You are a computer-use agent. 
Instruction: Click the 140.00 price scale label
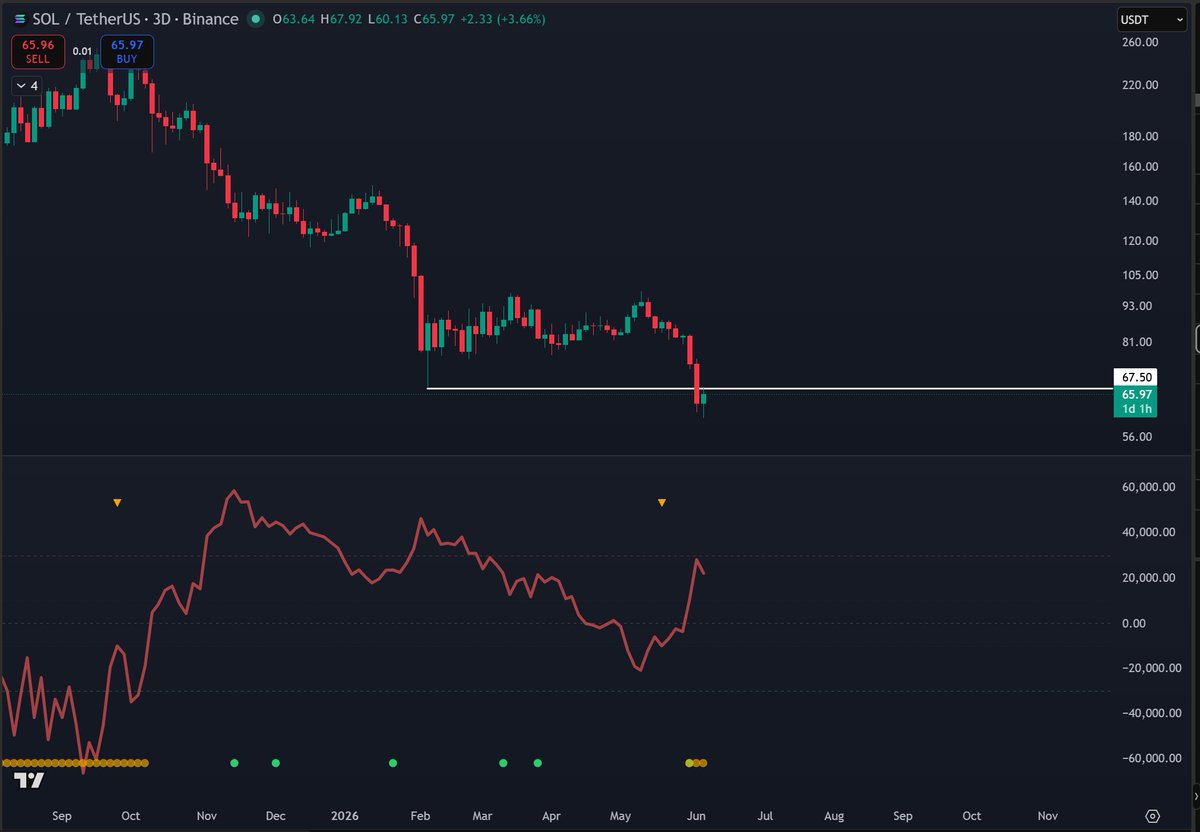coord(1140,201)
